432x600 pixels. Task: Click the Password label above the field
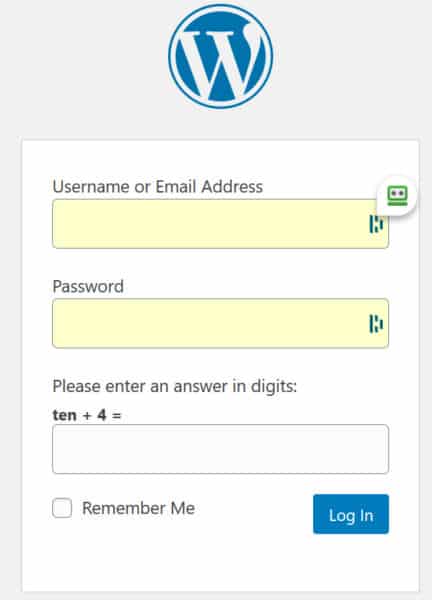click(x=88, y=287)
